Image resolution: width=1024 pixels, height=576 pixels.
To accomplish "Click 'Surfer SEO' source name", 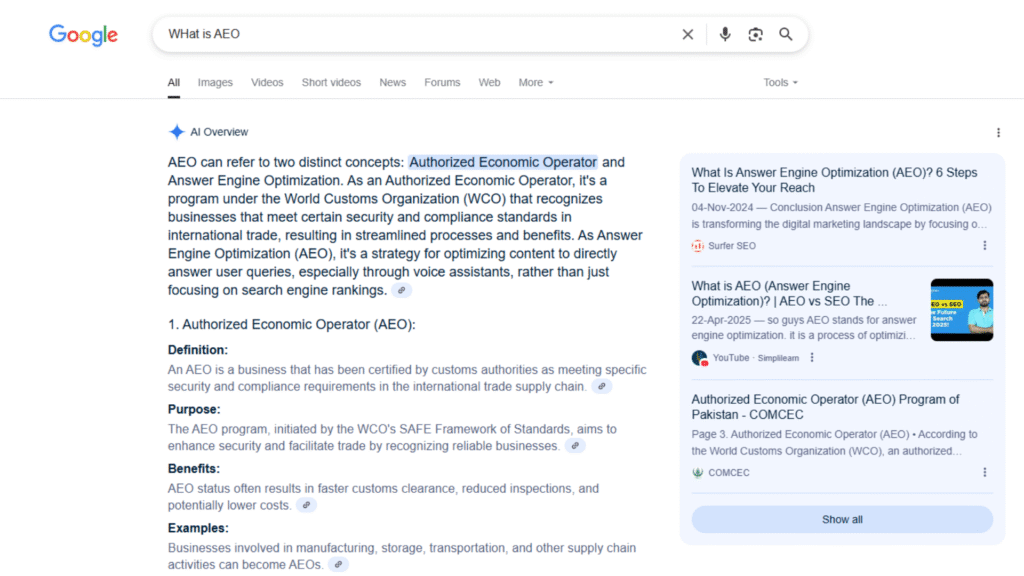I will point(732,246).
